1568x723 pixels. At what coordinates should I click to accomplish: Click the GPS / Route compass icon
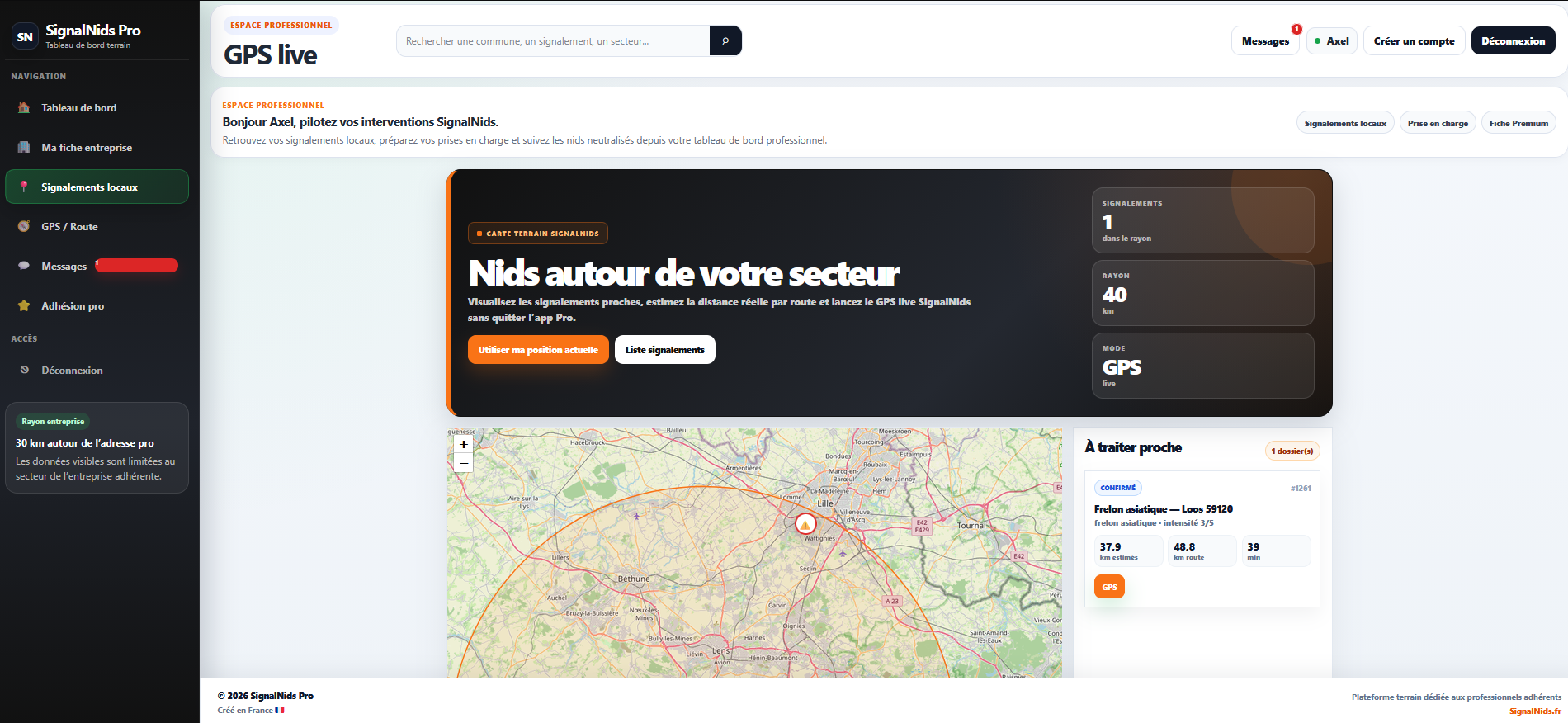pyautogui.click(x=24, y=226)
